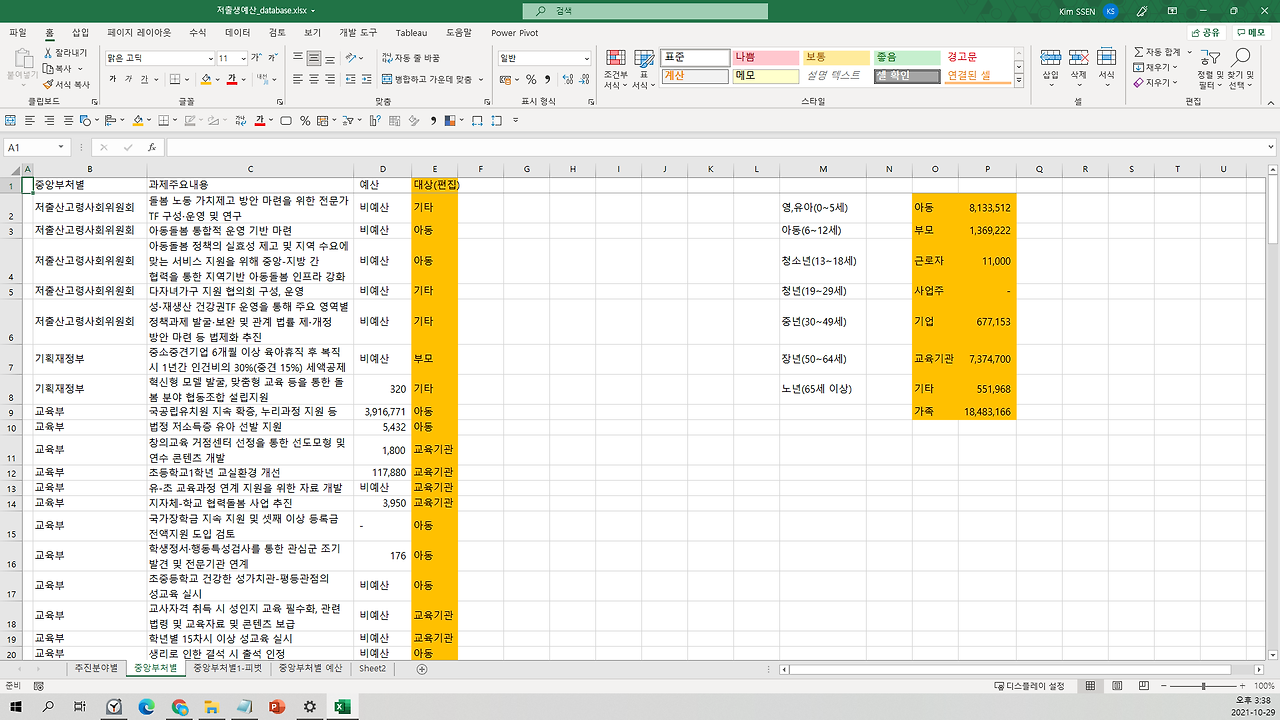Image resolution: width=1280 pixels, height=720 pixels.
Task: Expand the font color dropdown arrow
Action: (244, 79)
